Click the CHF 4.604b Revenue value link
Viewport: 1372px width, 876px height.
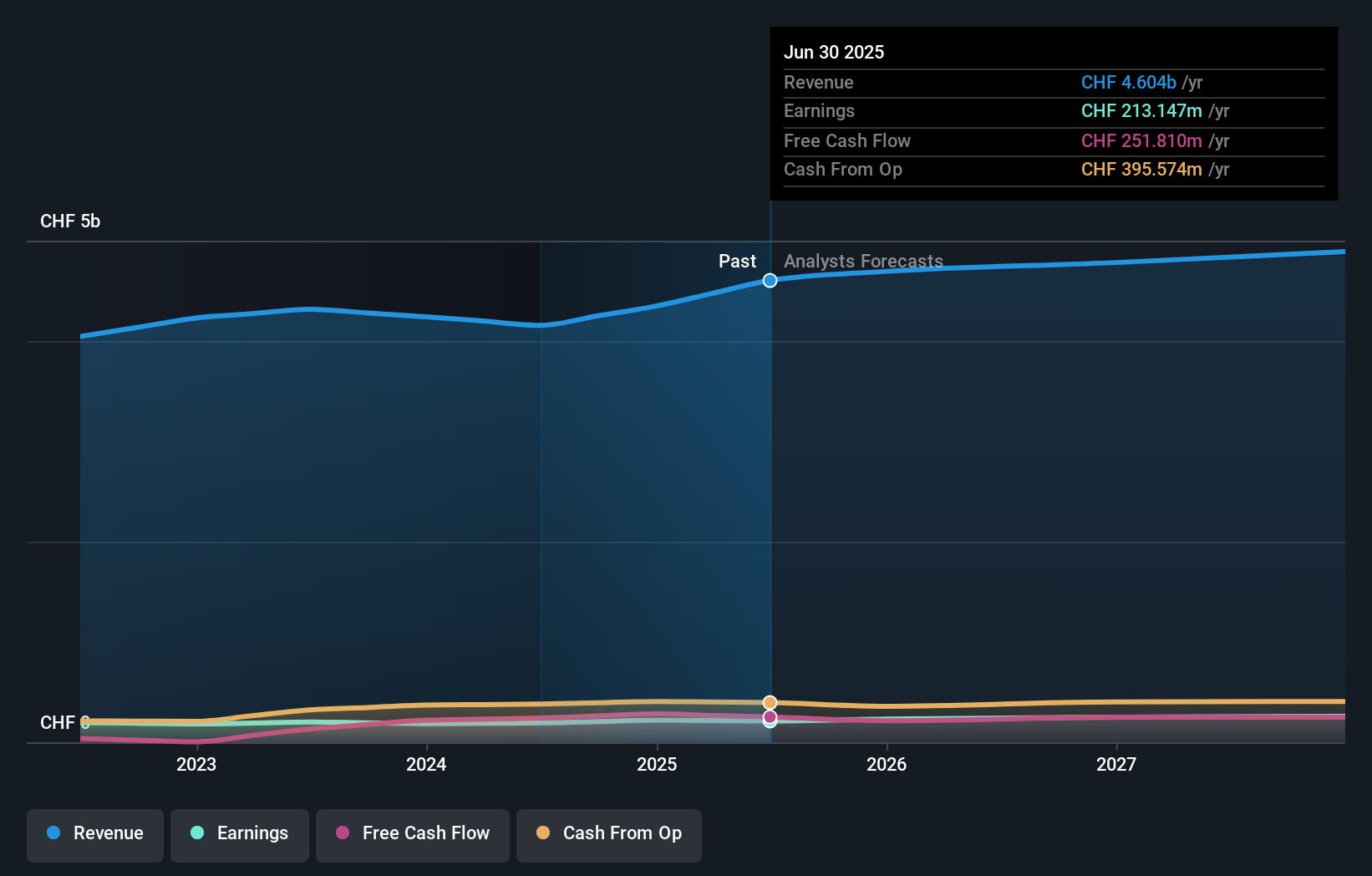point(1130,83)
